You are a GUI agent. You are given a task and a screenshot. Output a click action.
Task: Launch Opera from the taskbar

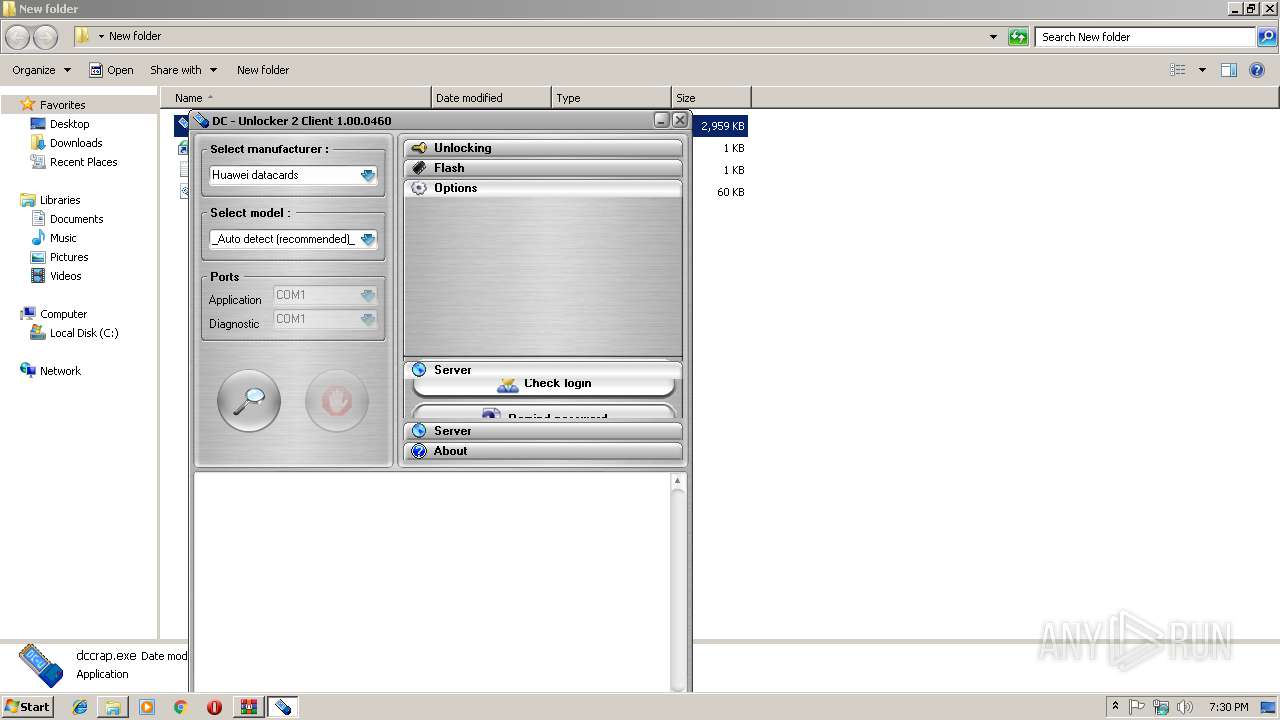214,707
